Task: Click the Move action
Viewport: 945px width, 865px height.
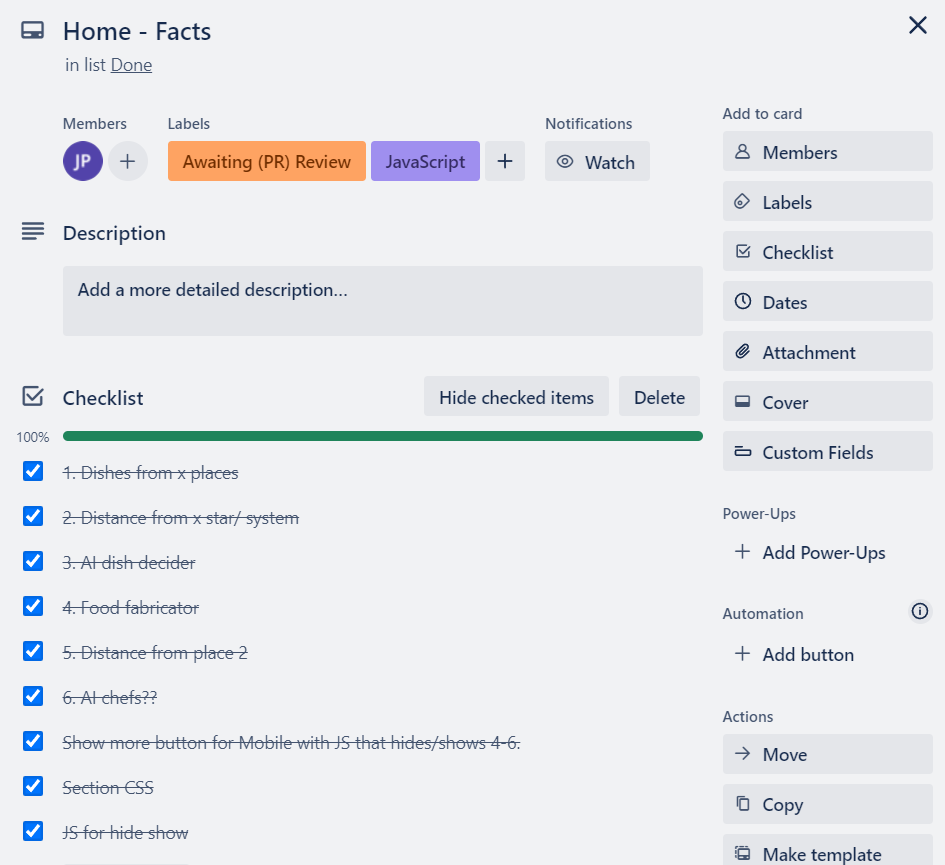Action: [827, 754]
